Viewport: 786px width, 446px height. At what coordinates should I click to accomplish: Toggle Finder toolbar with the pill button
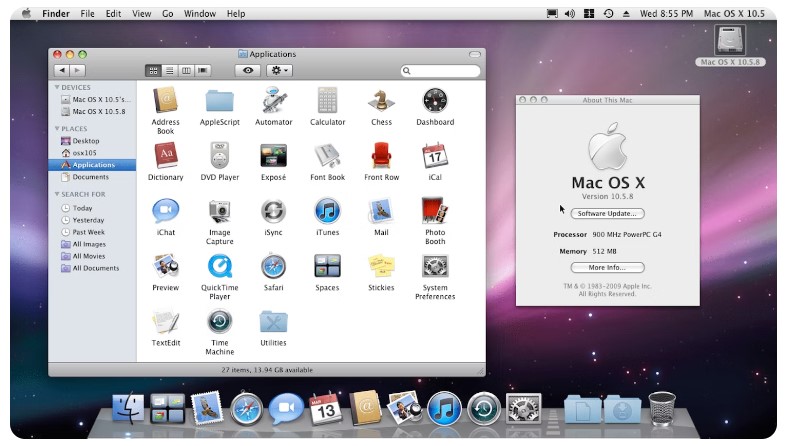(x=475, y=54)
